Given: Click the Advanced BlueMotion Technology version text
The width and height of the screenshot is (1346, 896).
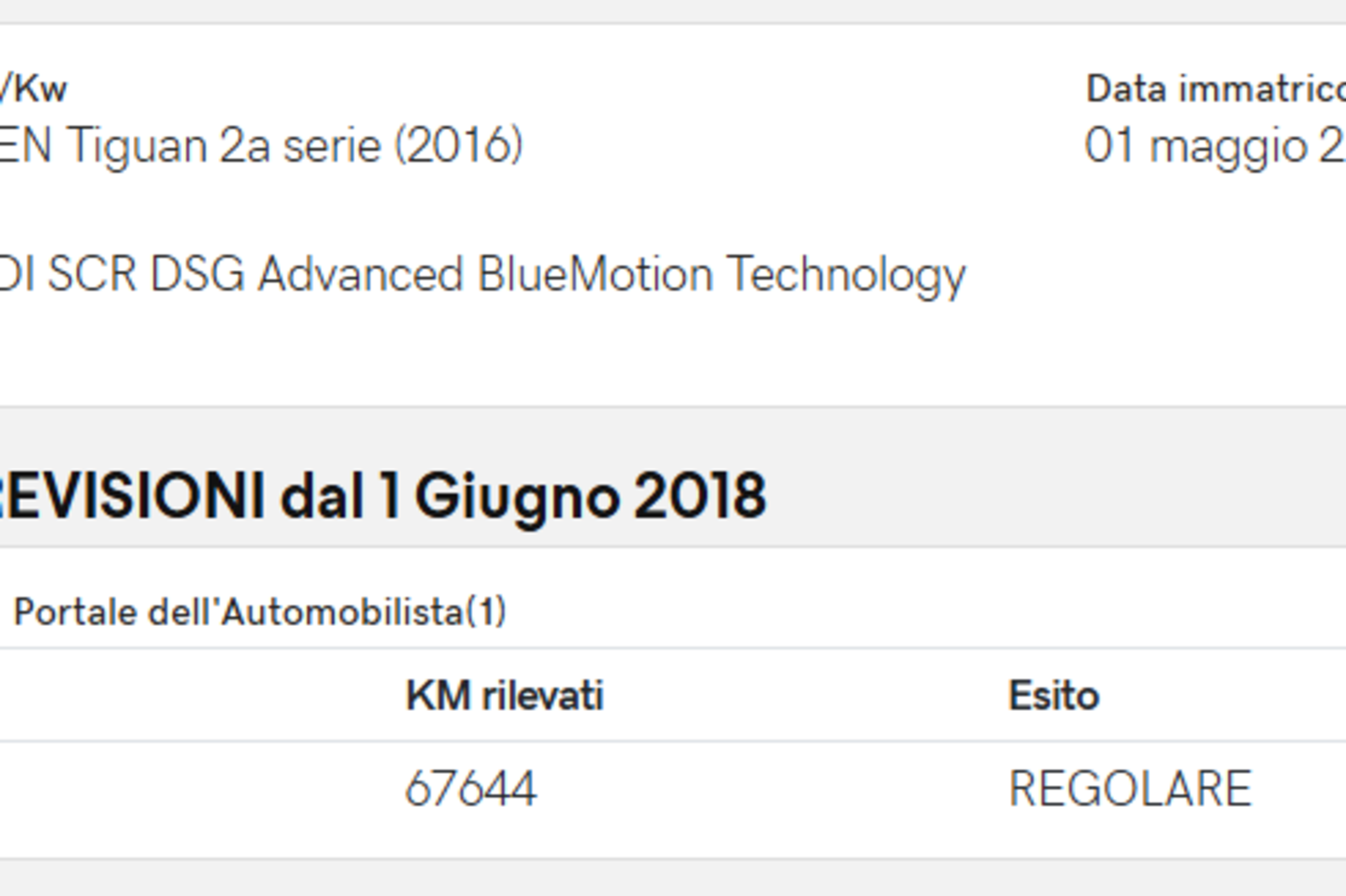Looking at the screenshot, I should (x=612, y=275).
